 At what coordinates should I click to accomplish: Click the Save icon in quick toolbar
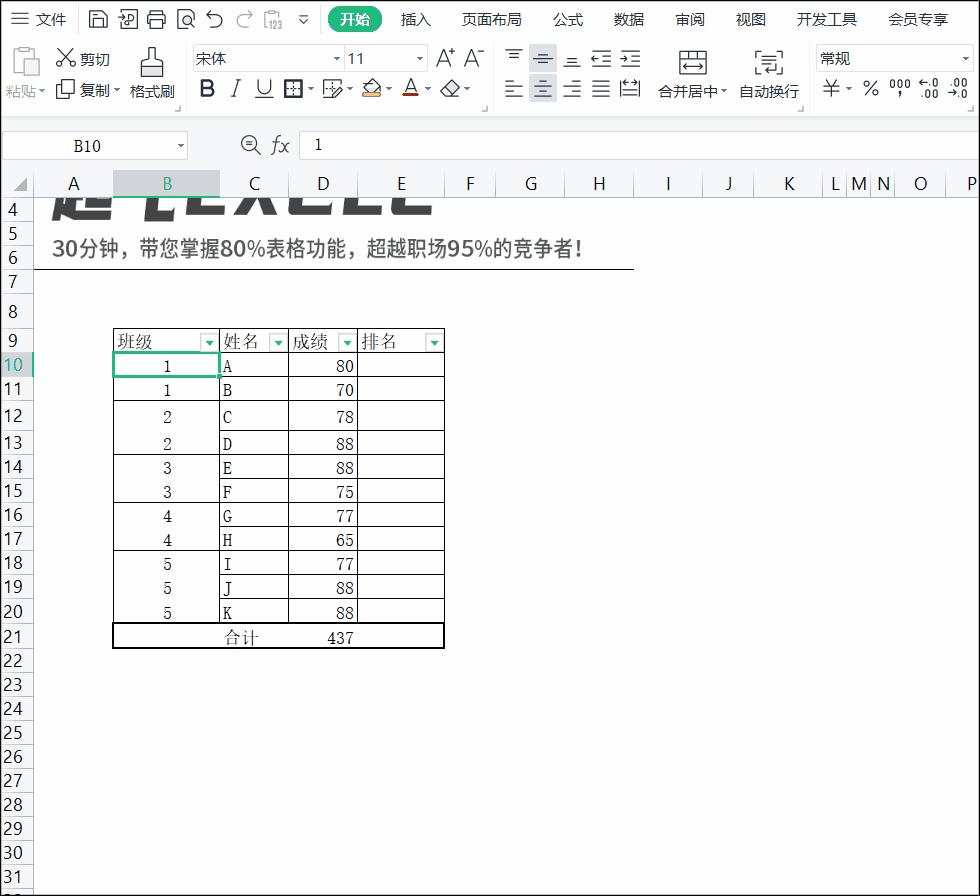tap(98, 19)
